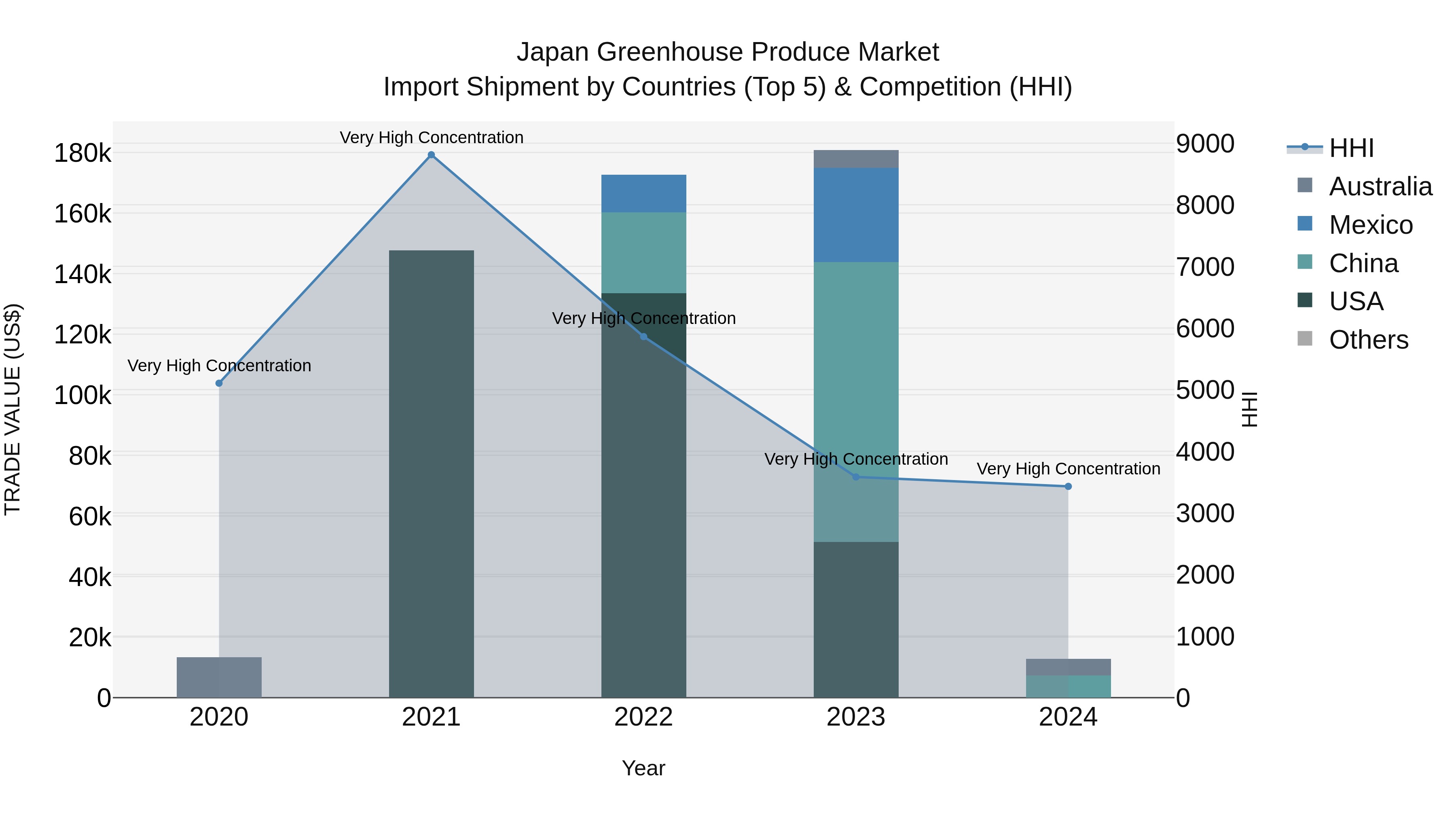Click the TRADE VALUE (US$) axis title
This screenshot has width=1456, height=819.
pos(13,409)
